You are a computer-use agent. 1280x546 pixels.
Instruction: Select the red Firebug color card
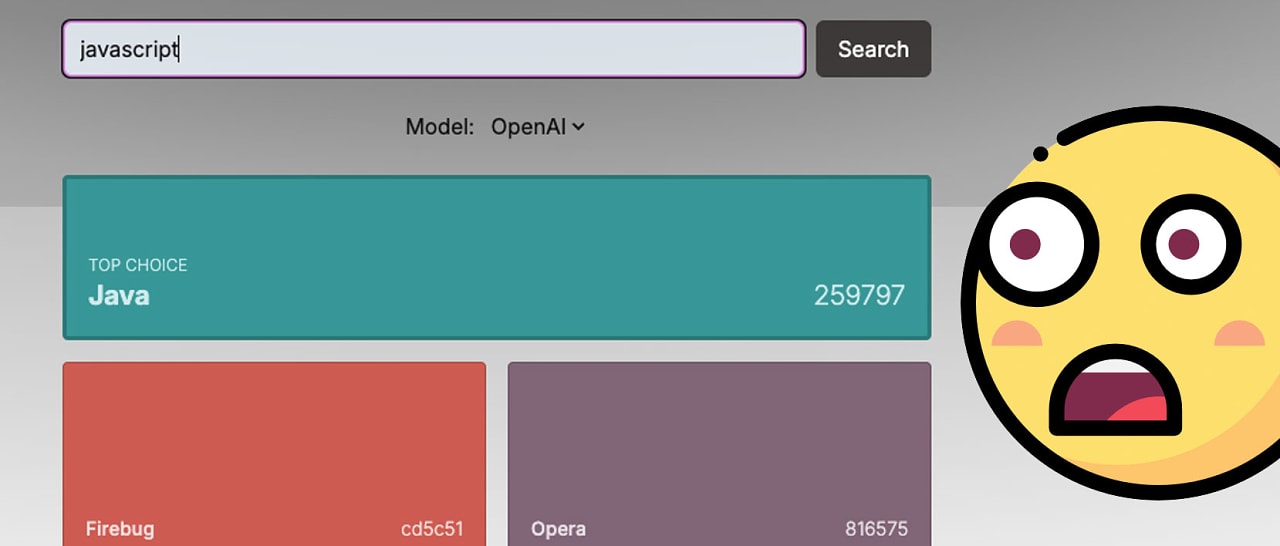(x=274, y=454)
